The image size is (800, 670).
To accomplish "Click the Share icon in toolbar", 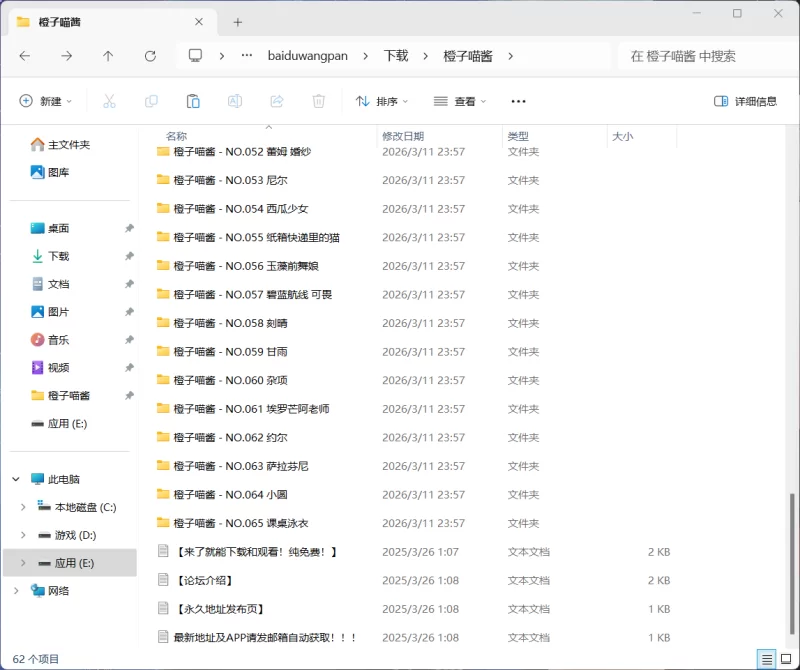I will (277, 101).
